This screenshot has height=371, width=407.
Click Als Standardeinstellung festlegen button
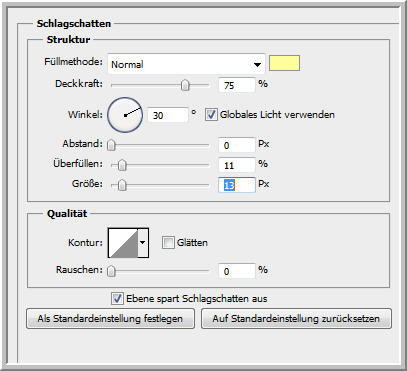tap(110, 319)
